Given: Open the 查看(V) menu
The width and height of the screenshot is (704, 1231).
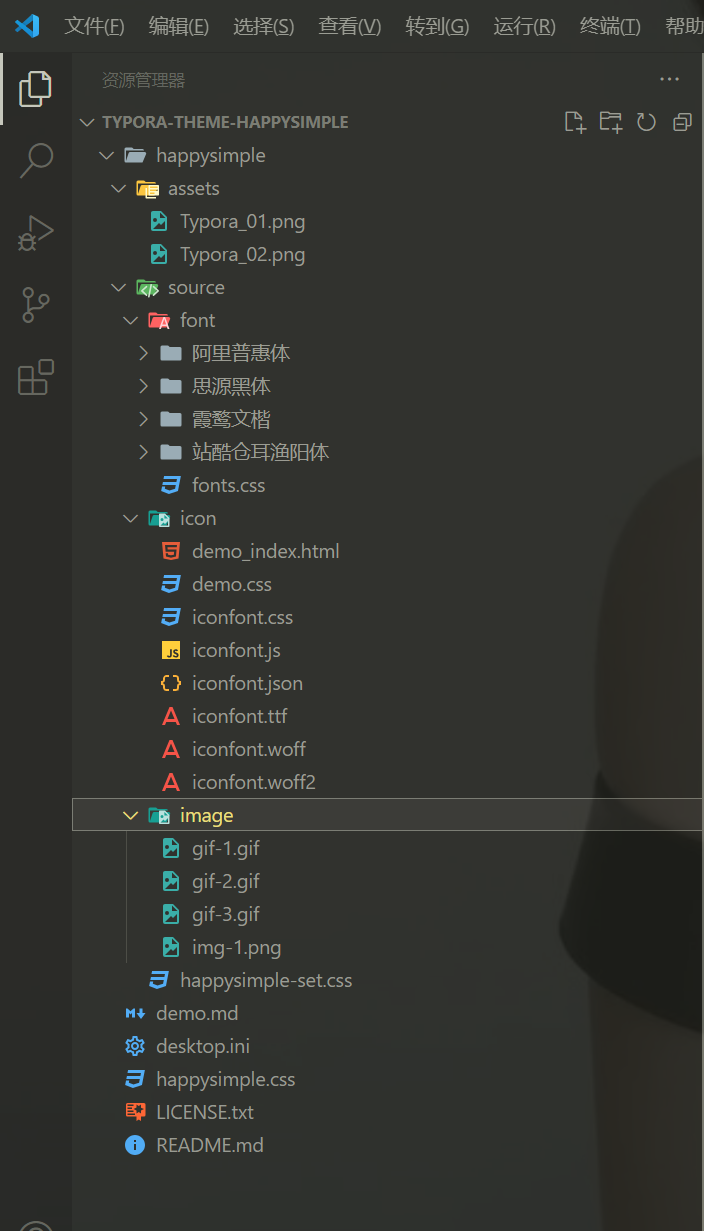Looking at the screenshot, I should [350, 26].
